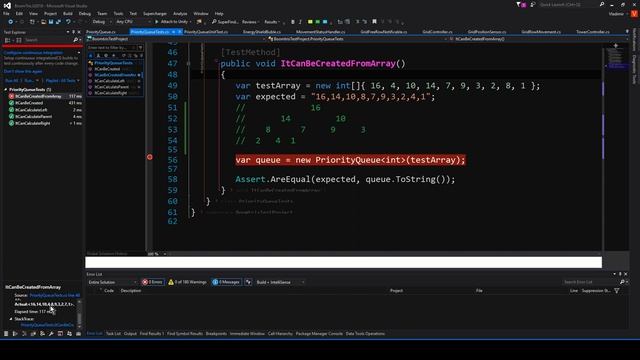Screen dimensions: 640x360
Task: Click in the Test Explorer search field
Action: 48,40
